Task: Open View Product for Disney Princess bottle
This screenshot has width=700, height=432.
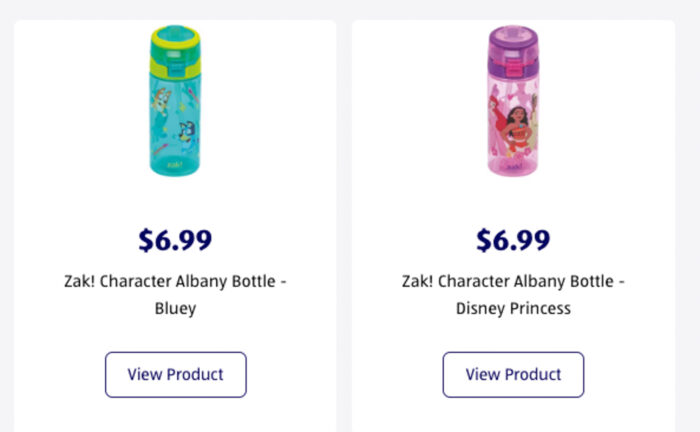Action: (513, 375)
